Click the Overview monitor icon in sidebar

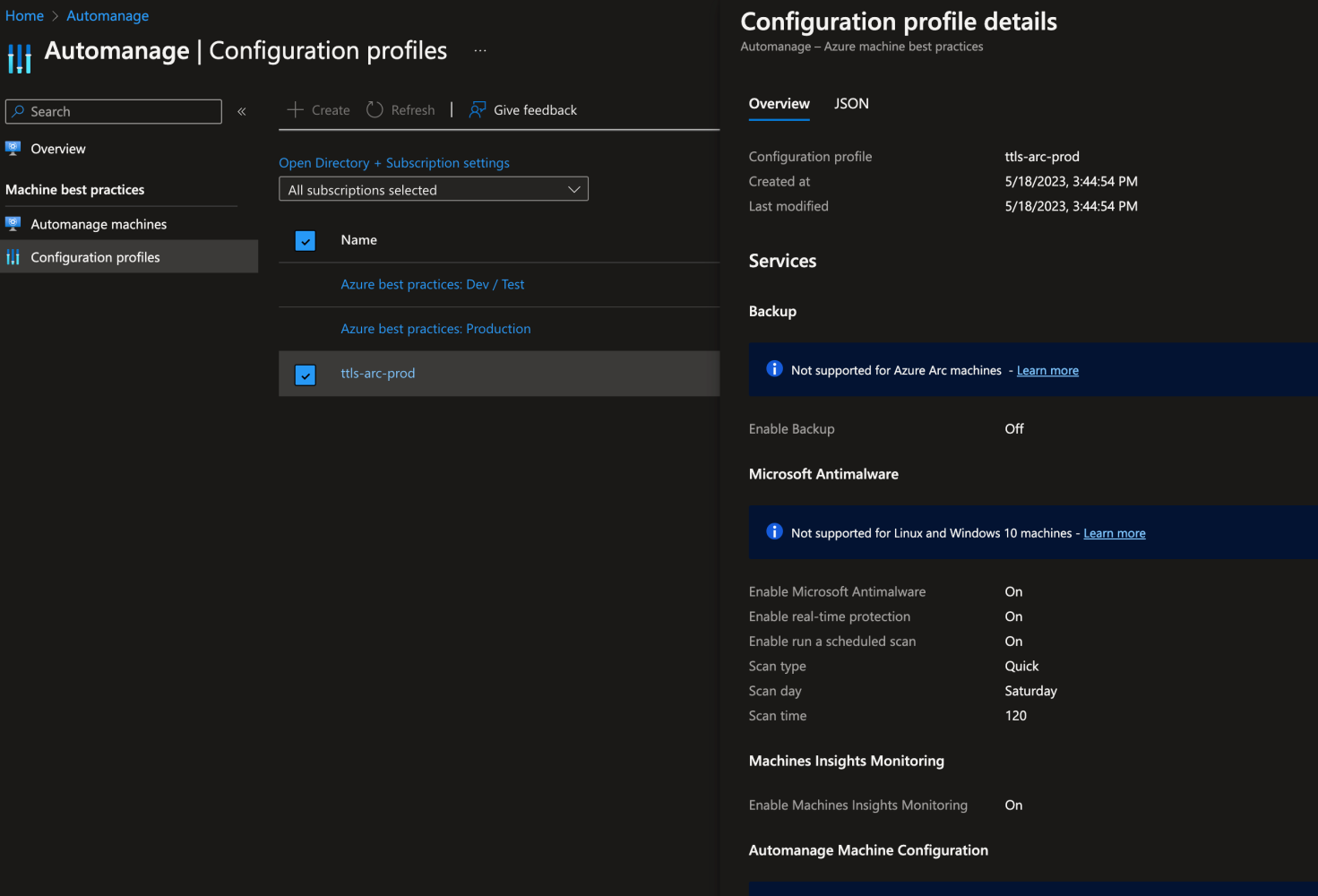[13, 148]
